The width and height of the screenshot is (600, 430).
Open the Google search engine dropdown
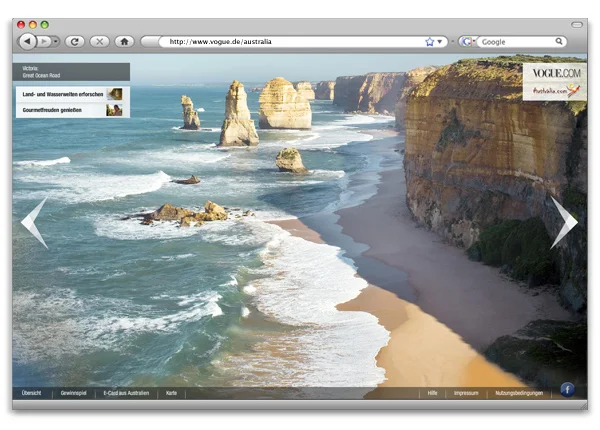[x=467, y=42]
